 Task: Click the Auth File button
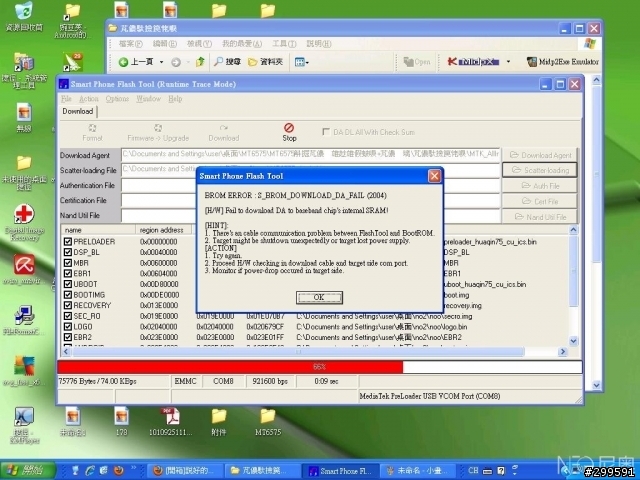click(540, 186)
